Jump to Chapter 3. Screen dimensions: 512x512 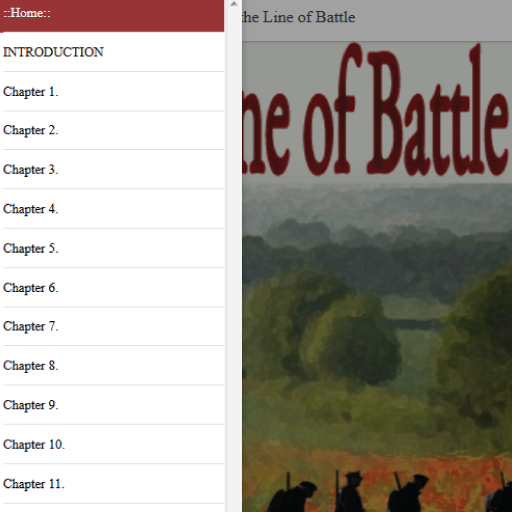[x=113, y=170]
